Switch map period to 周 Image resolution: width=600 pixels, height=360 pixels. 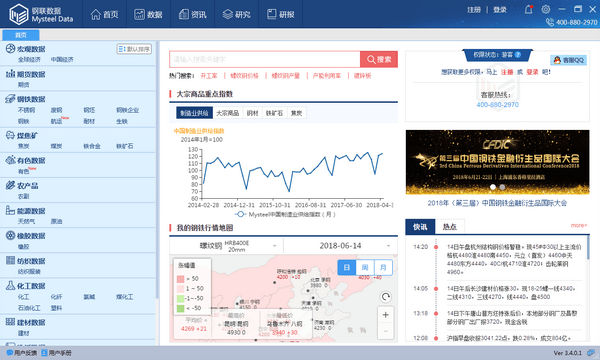[x=365, y=267]
